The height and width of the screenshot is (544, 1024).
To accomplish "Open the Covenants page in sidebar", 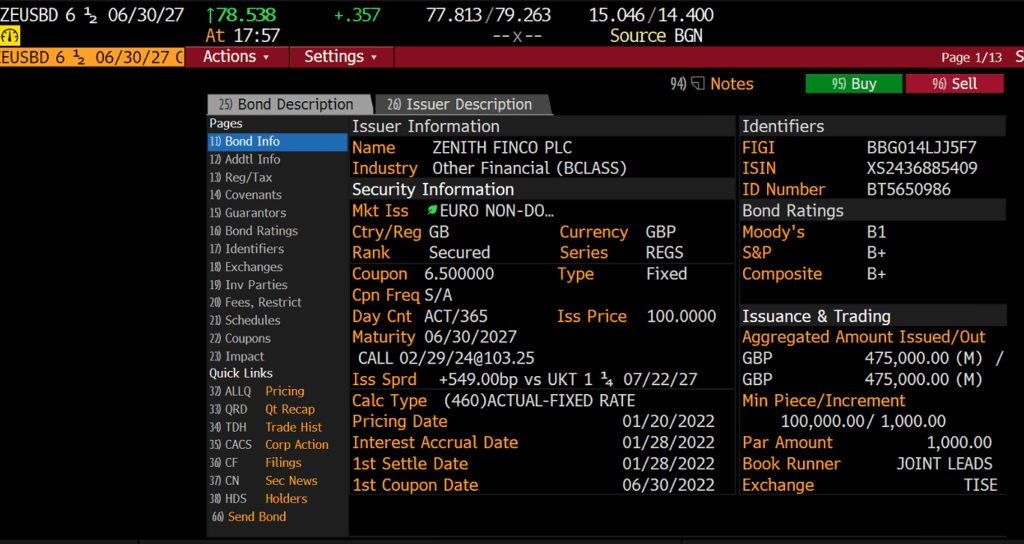I will pyautogui.click(x=252, y=195).
